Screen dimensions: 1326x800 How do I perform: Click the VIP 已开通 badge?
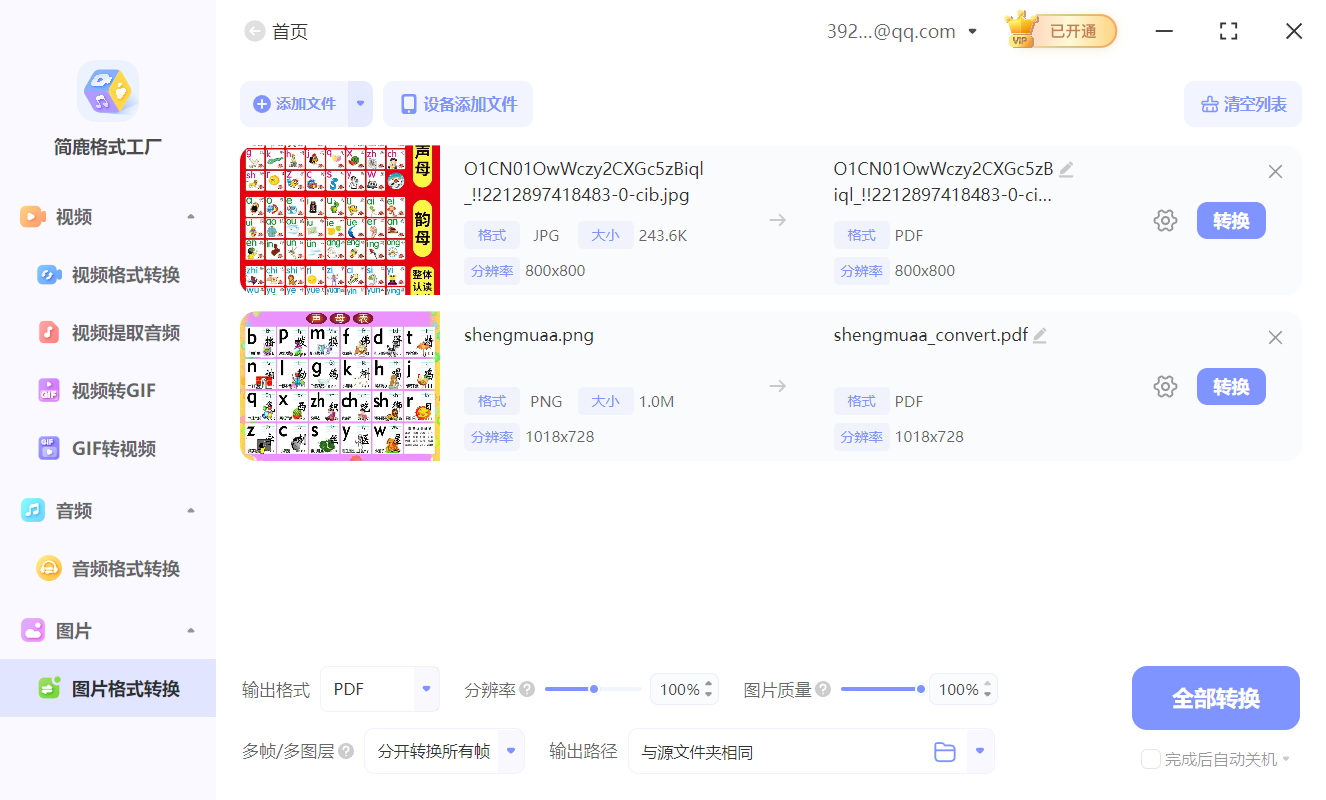[x=1060, y=30]
